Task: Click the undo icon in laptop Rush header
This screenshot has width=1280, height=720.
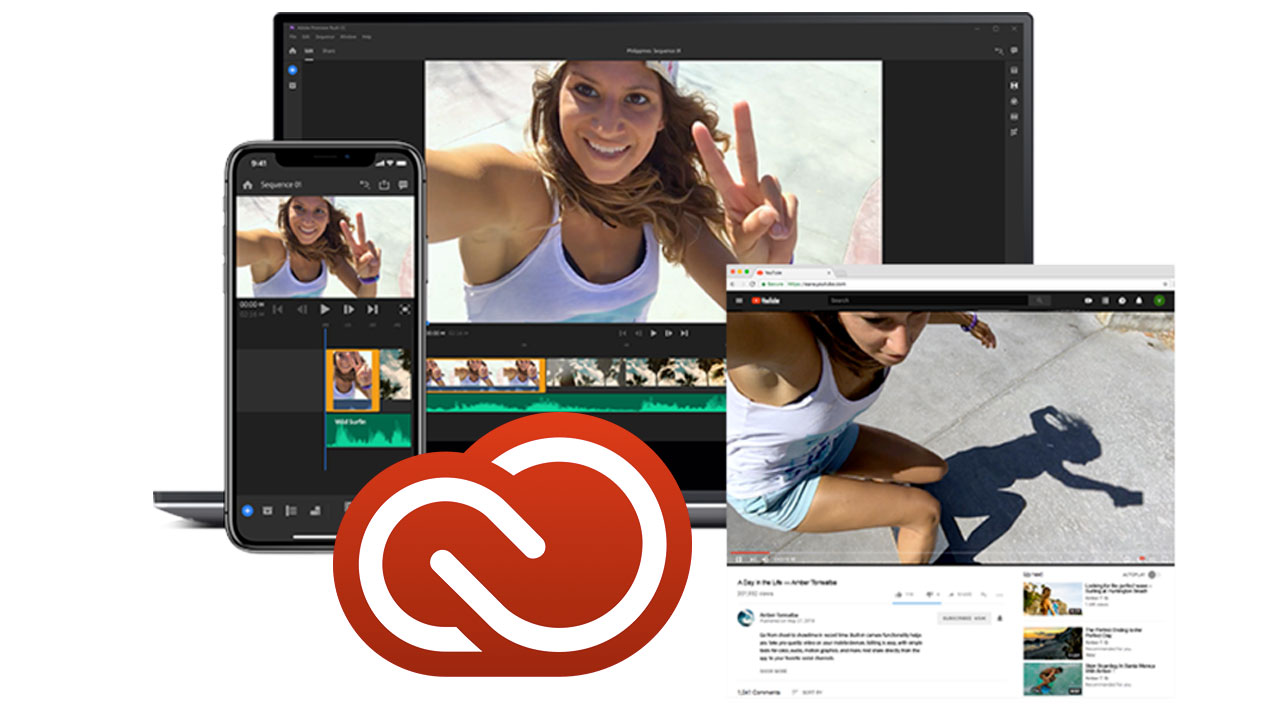Action: pyautogui.click(x=998, y=50)
